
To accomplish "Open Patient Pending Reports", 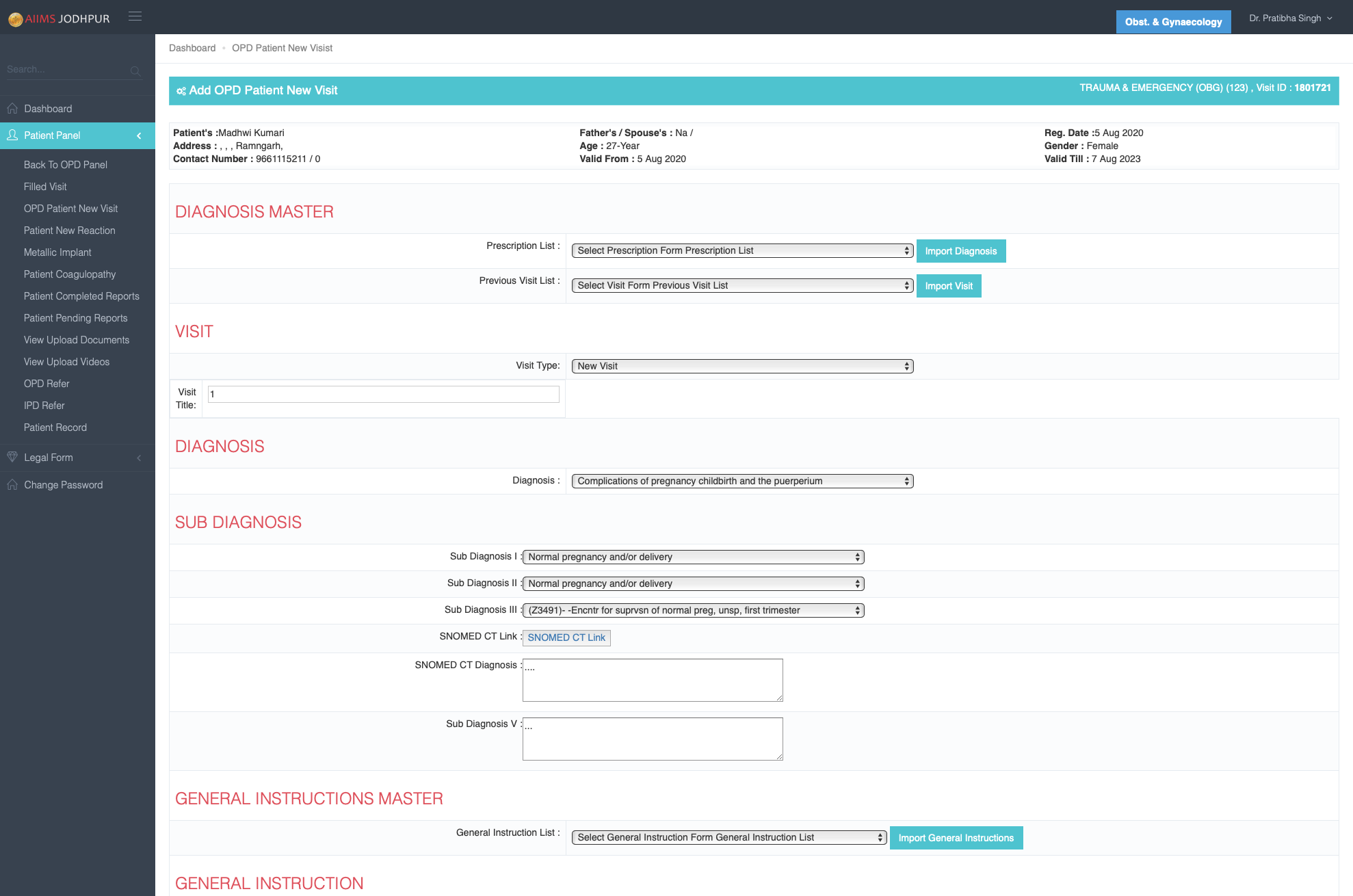I will click(75, 318).
